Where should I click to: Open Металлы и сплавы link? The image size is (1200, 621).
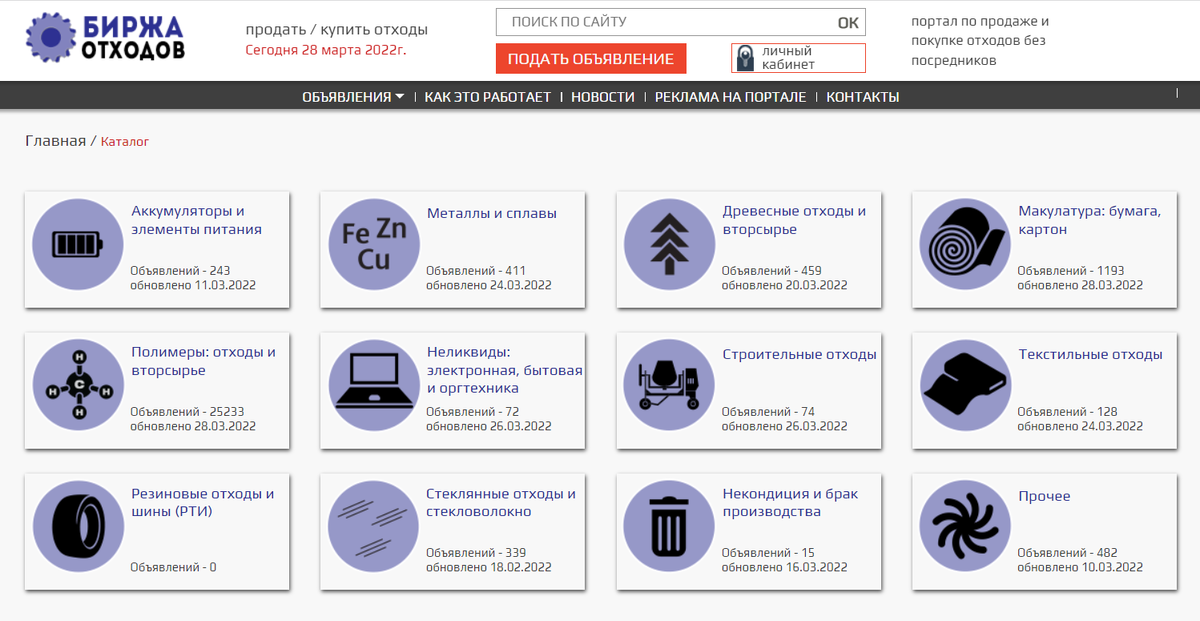[x=492, y=213]
